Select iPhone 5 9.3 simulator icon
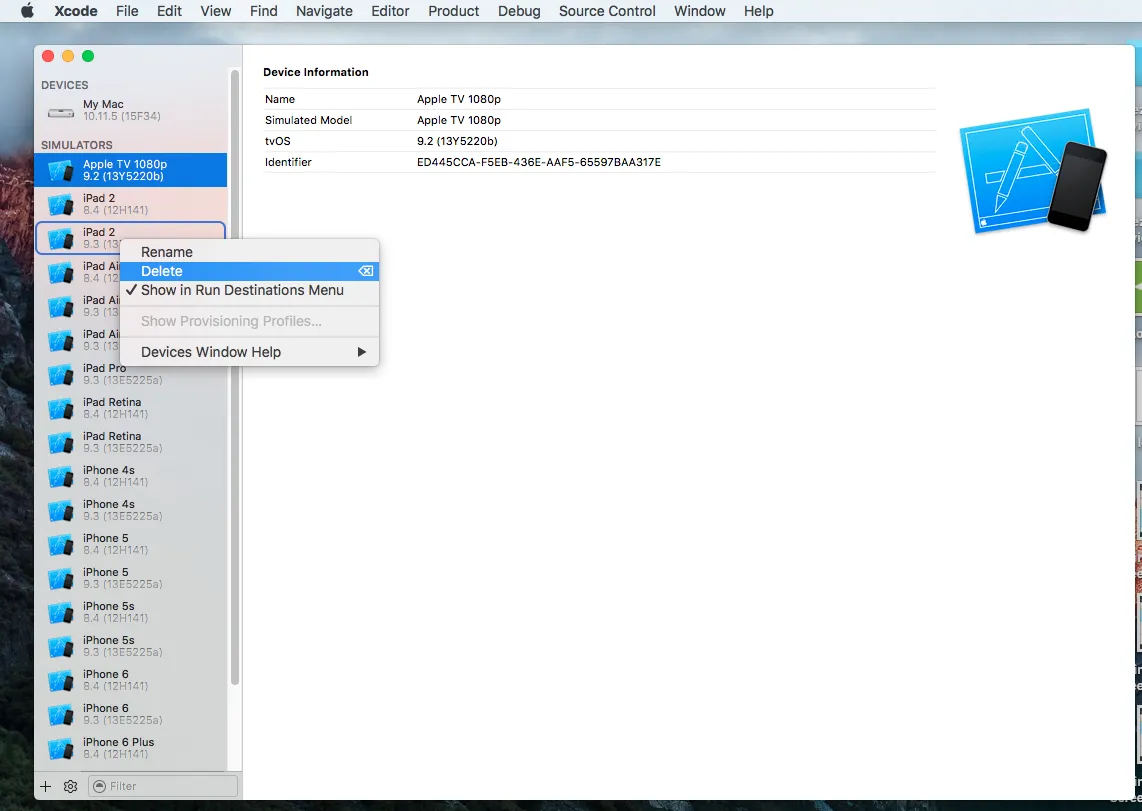The height and width of the screenshot is (811, 1142). pyautogui.click(x=60, y=578)
